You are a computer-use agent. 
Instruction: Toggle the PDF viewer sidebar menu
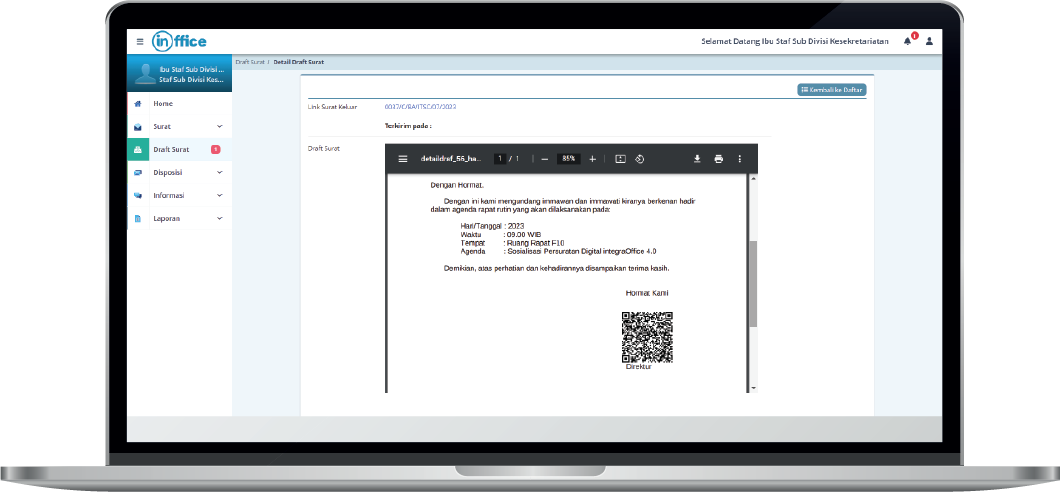pos(403,158)
